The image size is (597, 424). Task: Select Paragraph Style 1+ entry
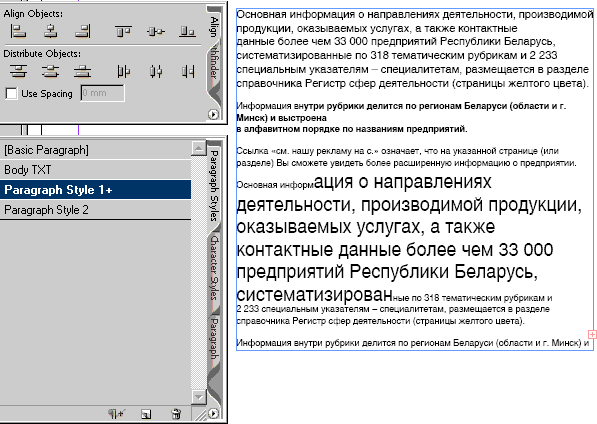(95, 190)
